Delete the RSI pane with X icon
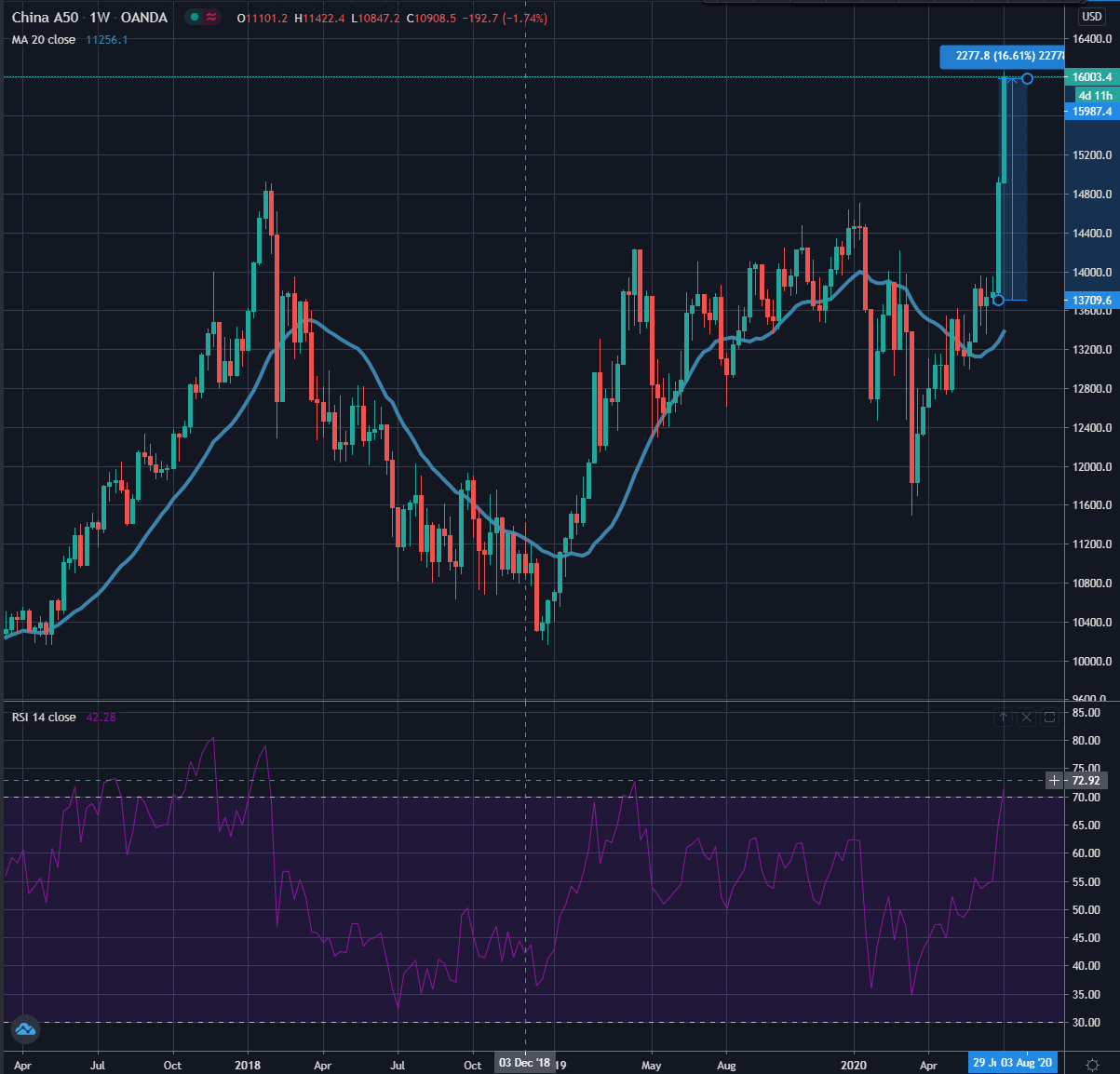The height and width of the screenshot is (1074, 1120). (1026, 717)
